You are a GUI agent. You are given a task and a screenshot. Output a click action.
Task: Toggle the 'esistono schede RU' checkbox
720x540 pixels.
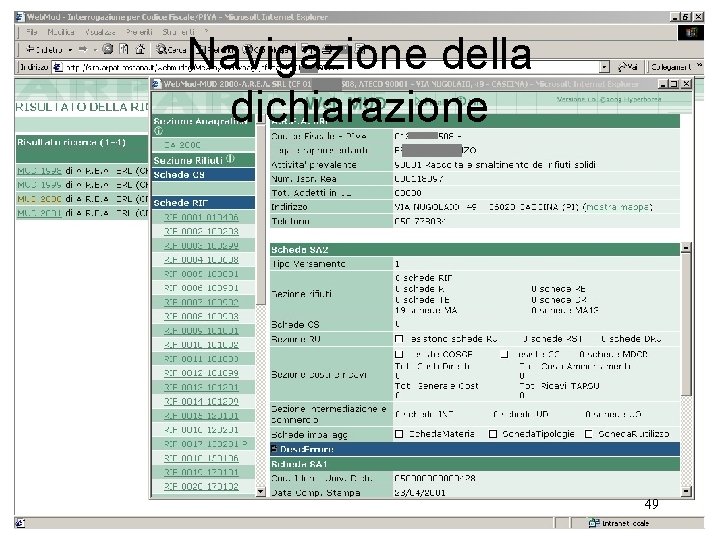[x=399, y=338]
